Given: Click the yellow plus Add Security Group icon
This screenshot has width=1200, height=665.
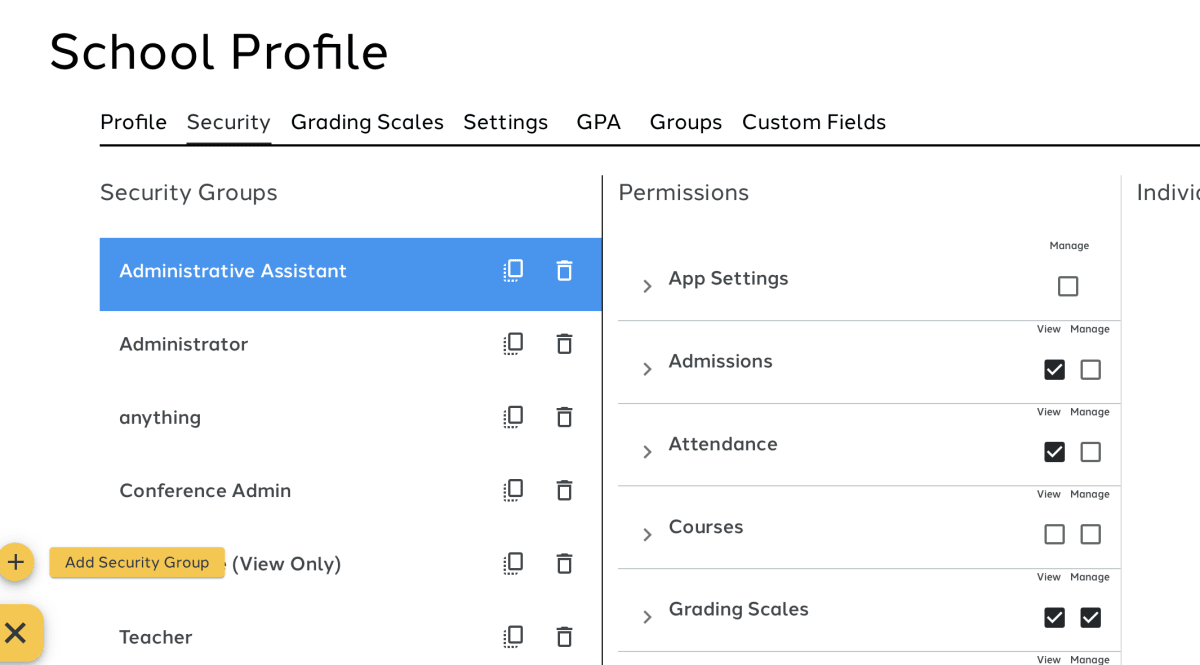Looking at the screenshot, I should pos(16,562).
